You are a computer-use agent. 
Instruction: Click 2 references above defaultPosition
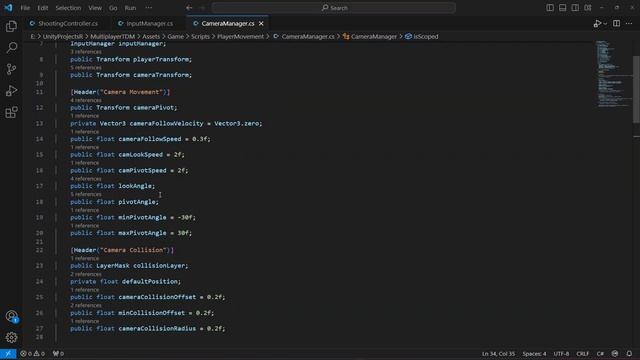coord(86,274)
